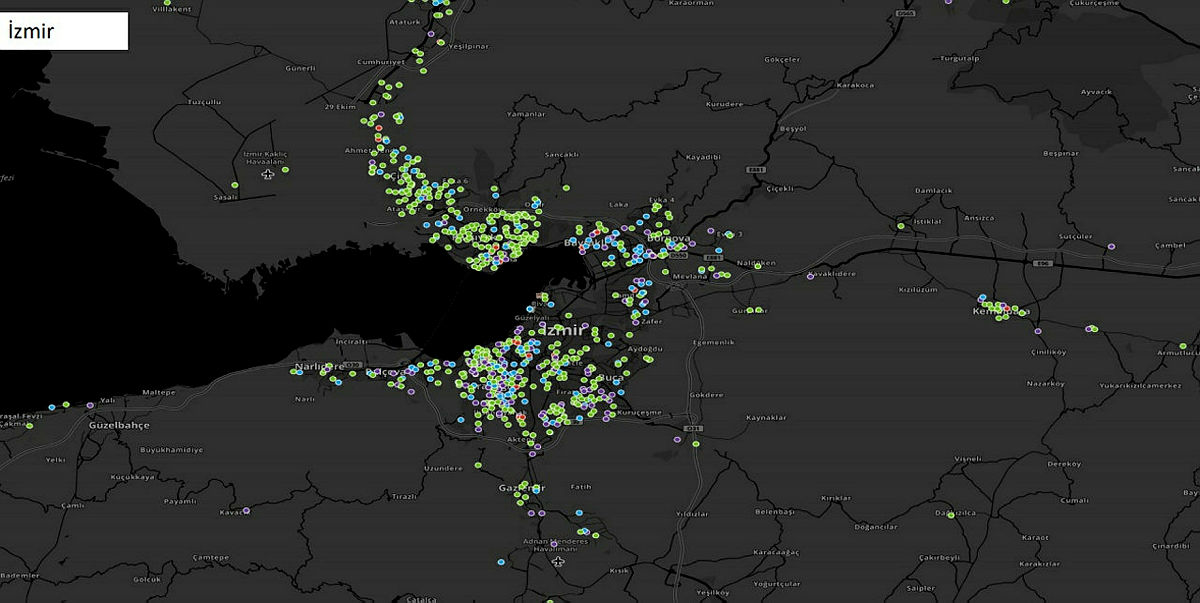
Task: Select green marker right of Kaklıç airport icon
Action: coord(285,170)
